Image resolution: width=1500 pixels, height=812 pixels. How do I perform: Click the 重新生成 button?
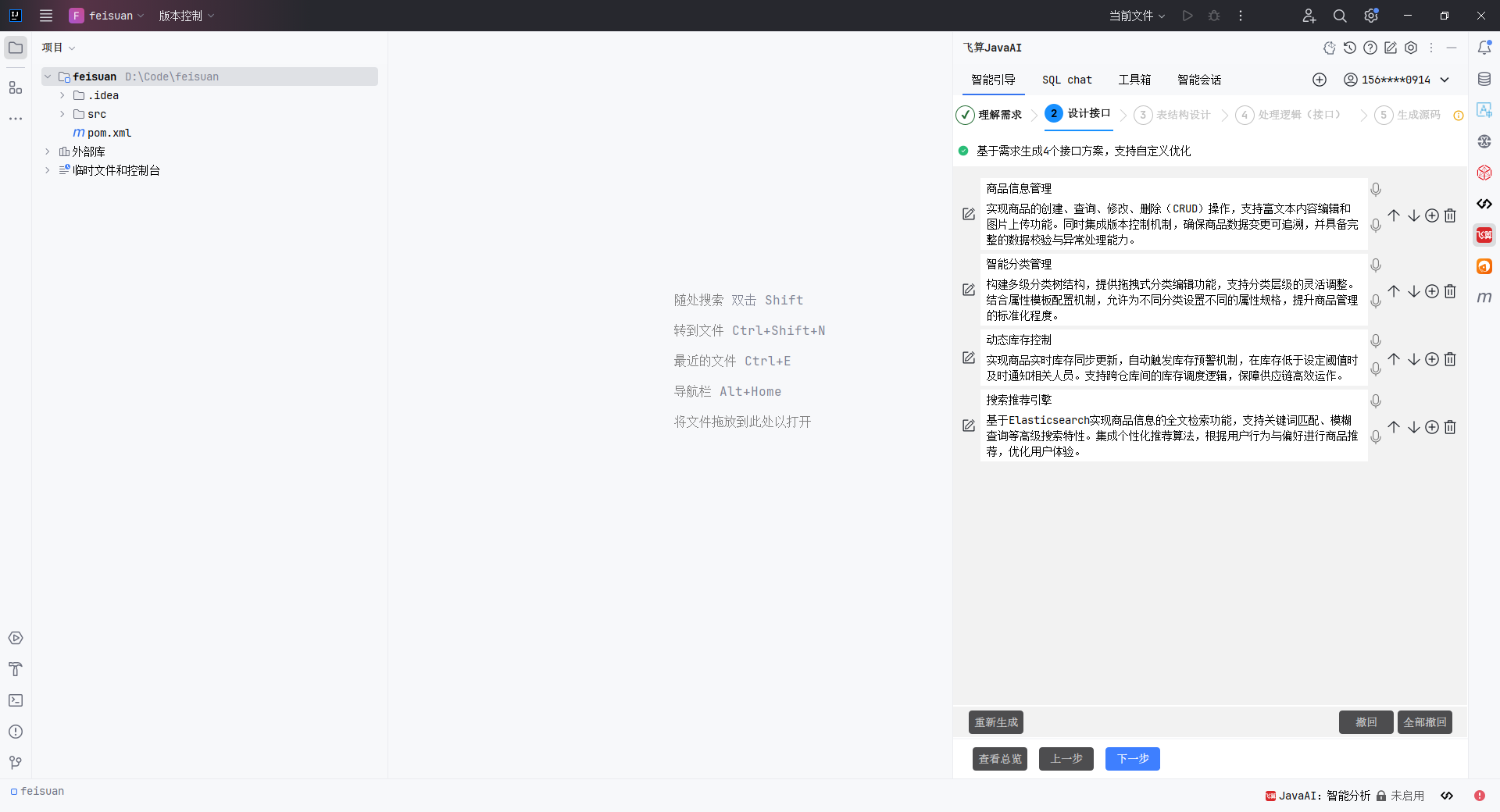[995, 722]
